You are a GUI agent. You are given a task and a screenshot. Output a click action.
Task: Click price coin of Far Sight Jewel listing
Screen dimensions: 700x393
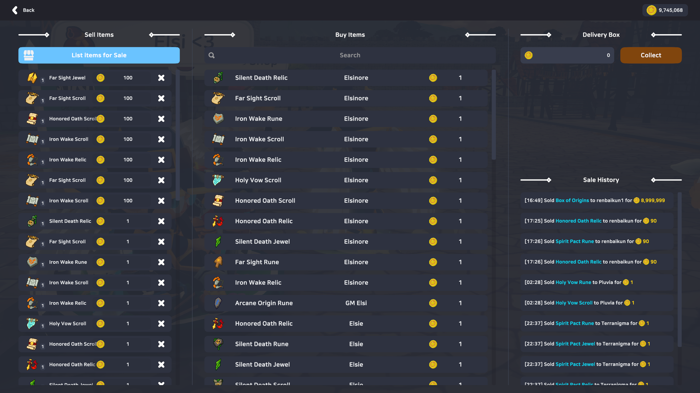tap(100, 78)
